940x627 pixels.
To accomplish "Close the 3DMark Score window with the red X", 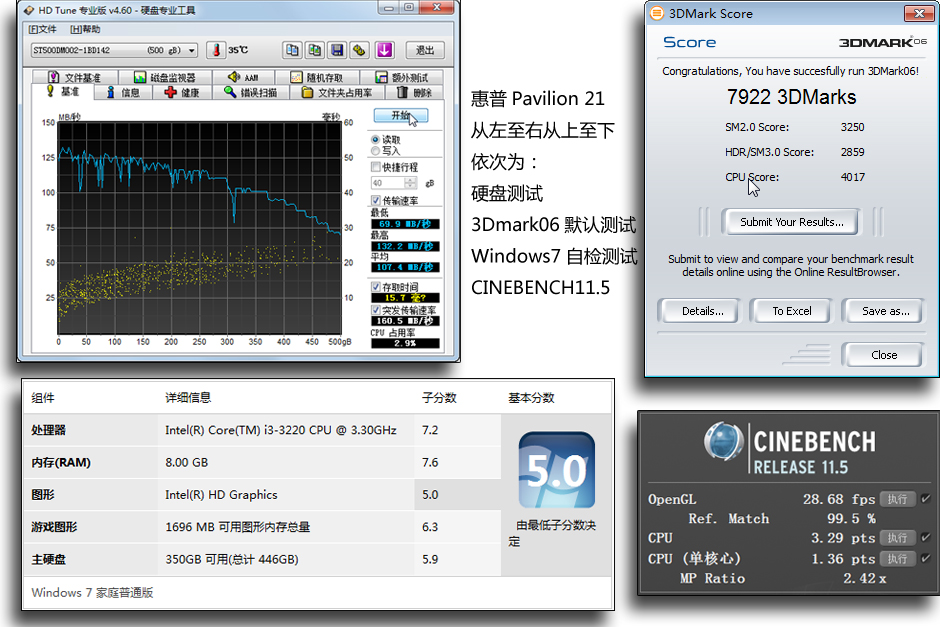I will pos(919,13).
